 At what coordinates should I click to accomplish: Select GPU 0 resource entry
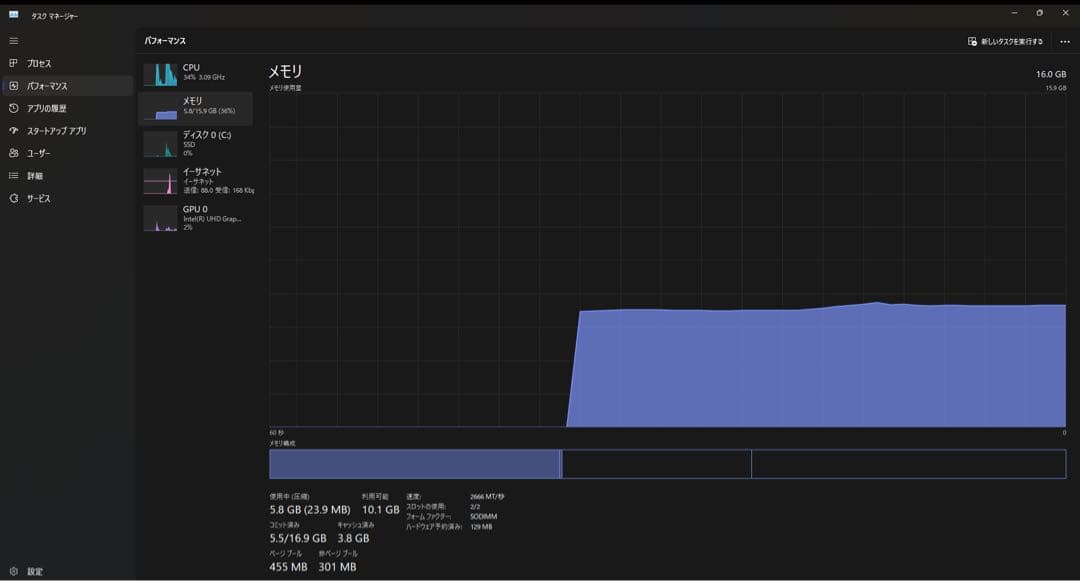coord(196,217)
